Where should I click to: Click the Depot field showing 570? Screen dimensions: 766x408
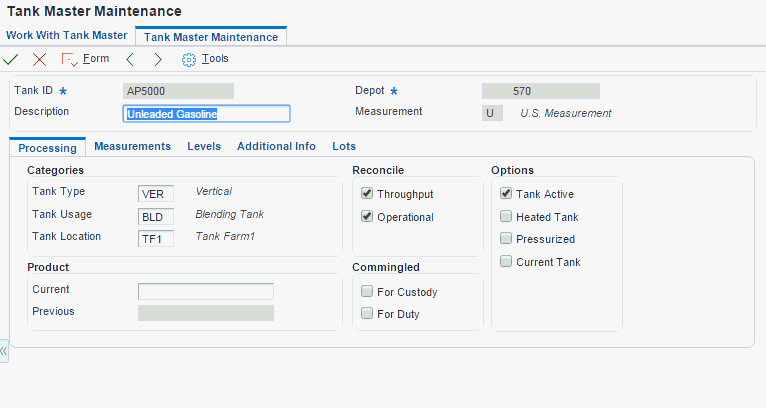tap(541, 91)
